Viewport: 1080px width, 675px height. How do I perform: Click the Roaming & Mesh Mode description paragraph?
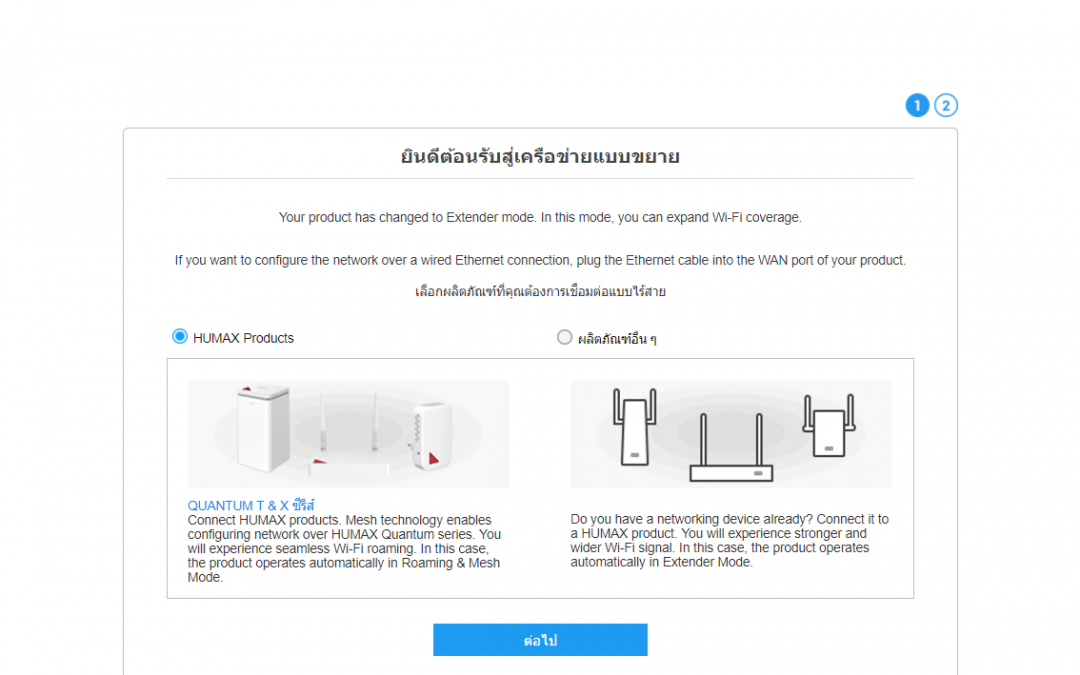344,548
